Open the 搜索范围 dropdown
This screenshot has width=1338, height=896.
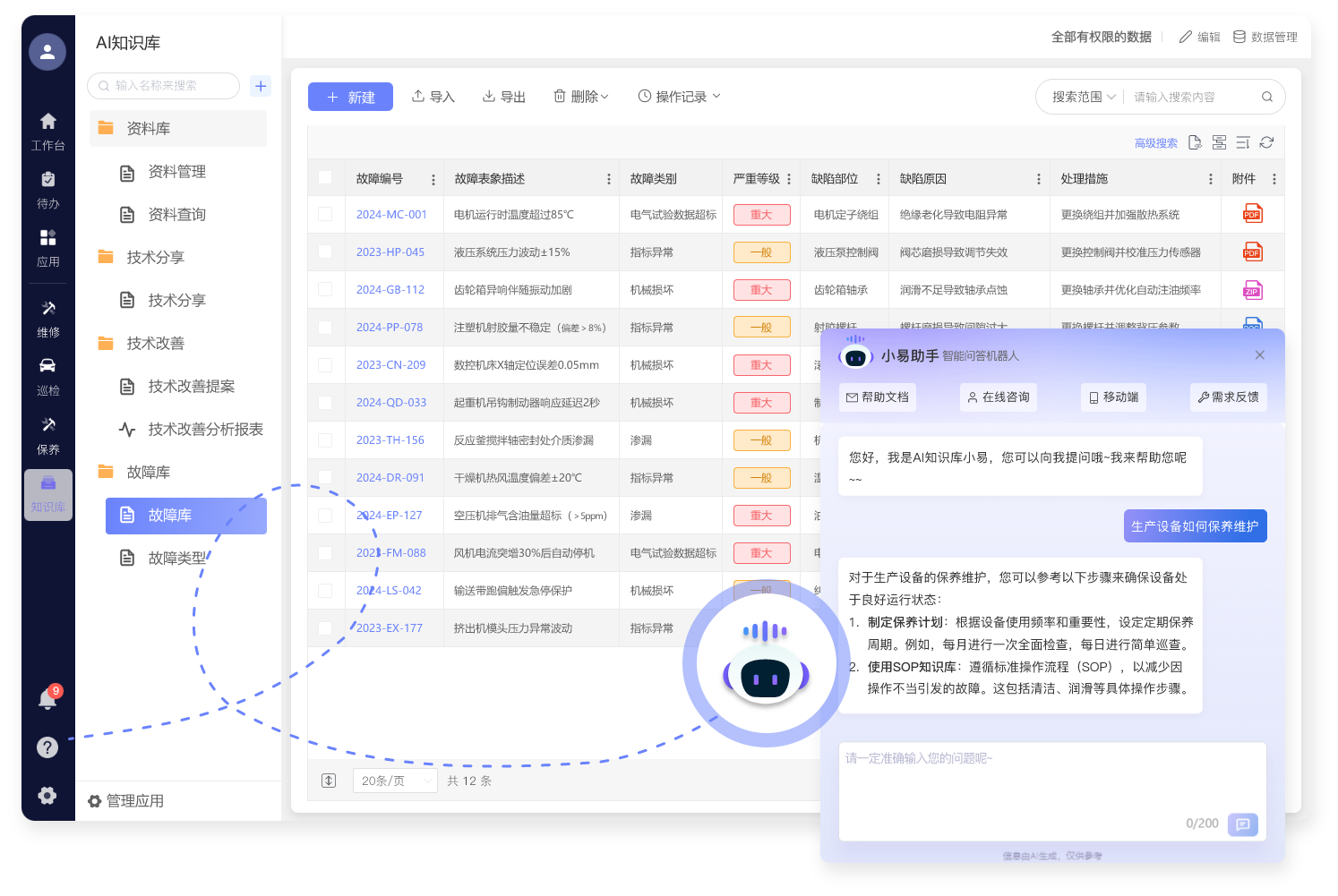point(1085,97)
